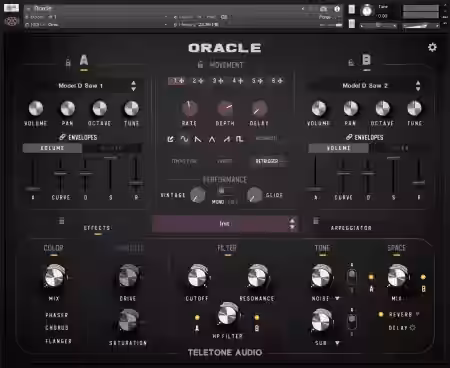Click the layer A Curve slider
The image size is (450, 368).
(x=60, y=174)
